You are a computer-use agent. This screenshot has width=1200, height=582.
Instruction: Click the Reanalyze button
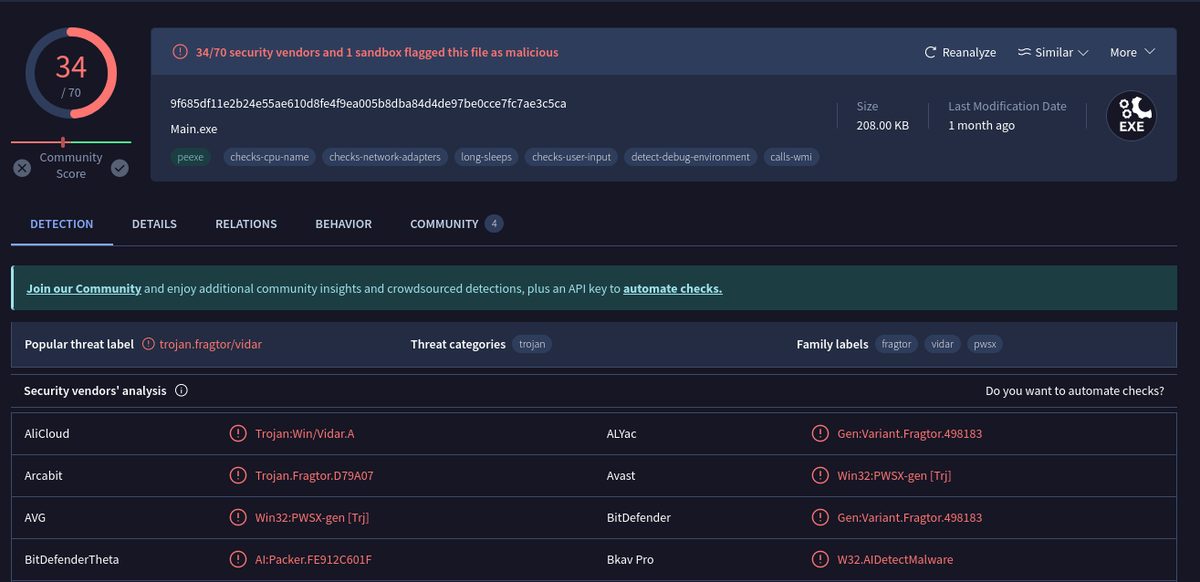click(x=960, y=52)
